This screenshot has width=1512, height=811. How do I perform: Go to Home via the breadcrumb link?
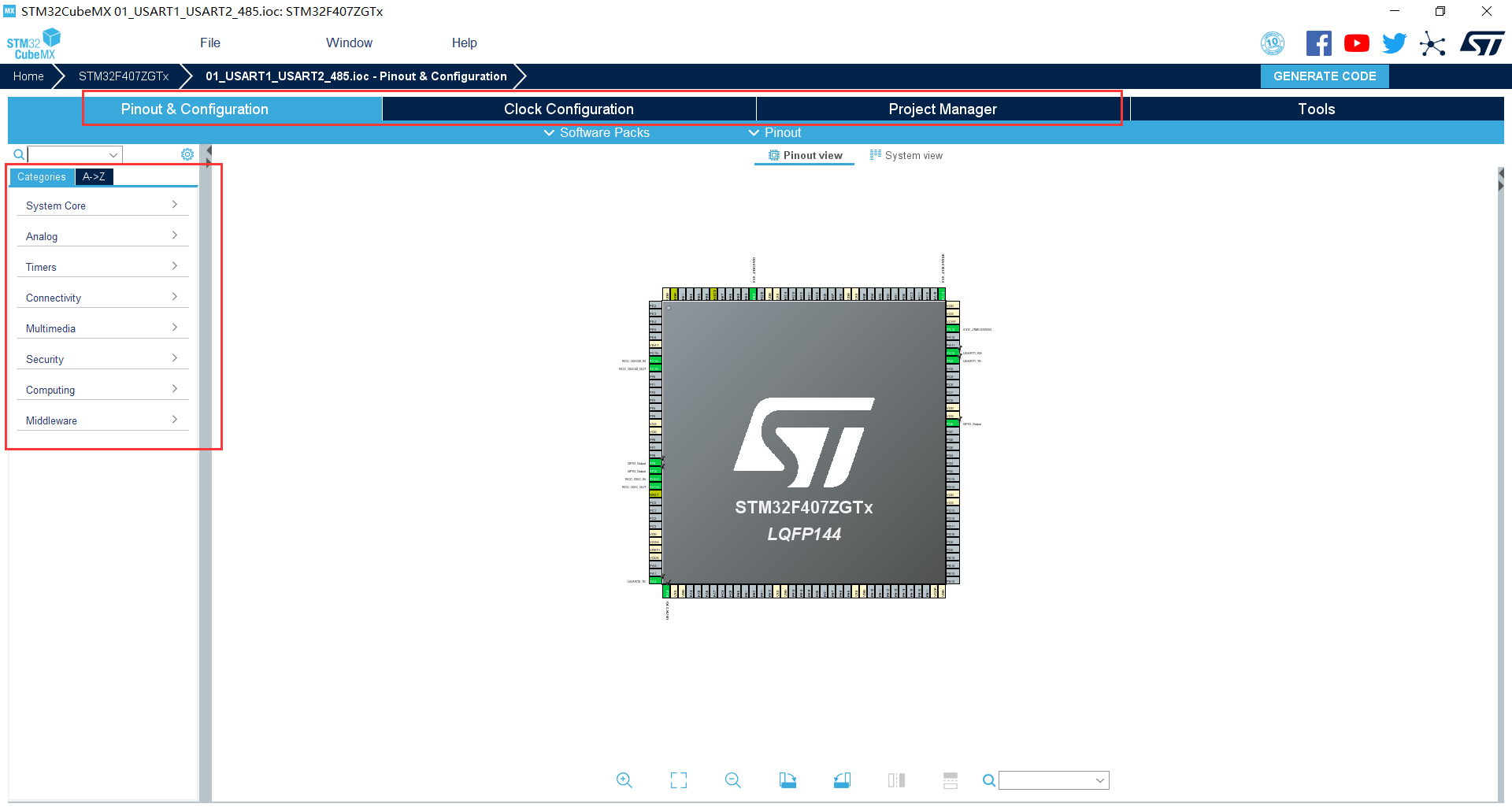tap(28, 76)
